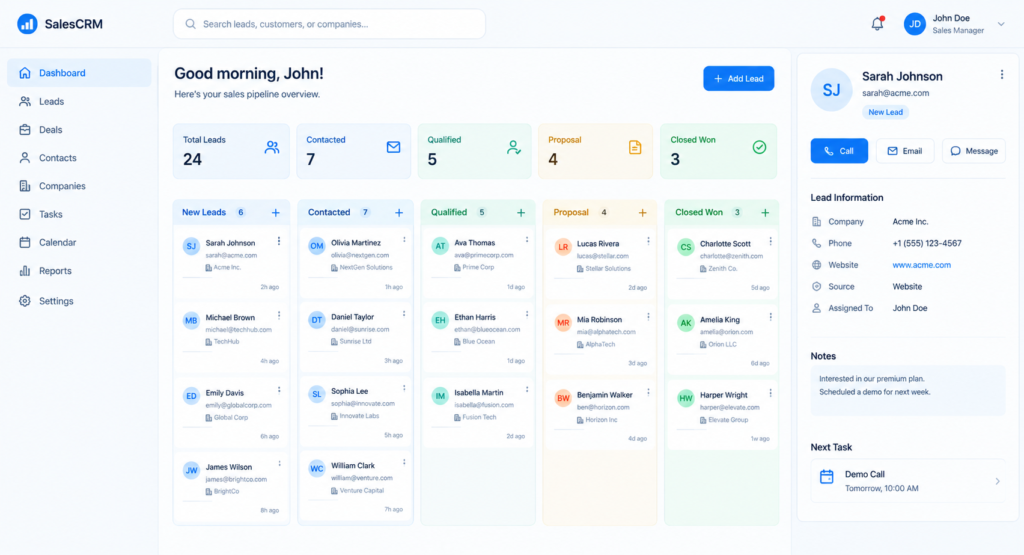This screenshot has height=555, width=1024.
Task: Click the Acme Inc. company value
Action: pyautogui.click(x=910, y=221)
